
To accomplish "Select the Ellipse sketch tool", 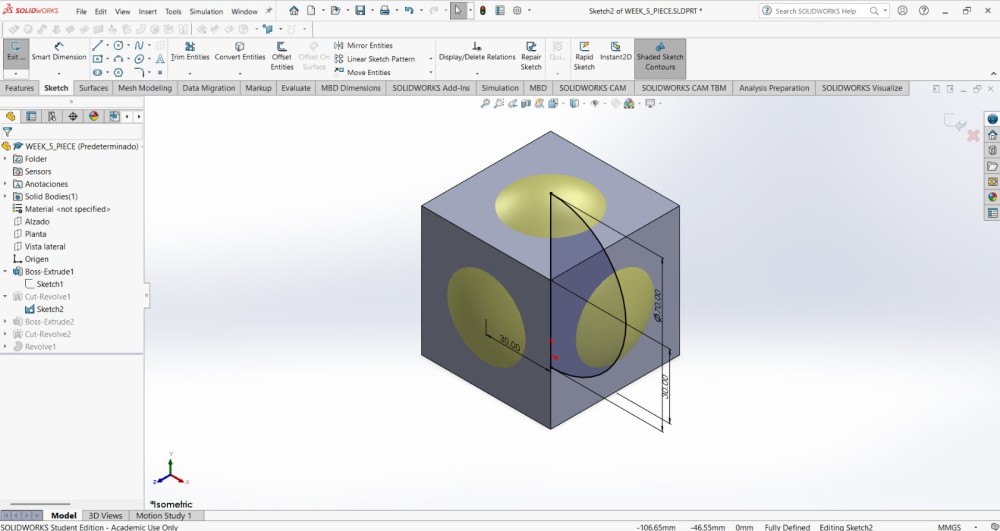I will [x=139, y=59].
